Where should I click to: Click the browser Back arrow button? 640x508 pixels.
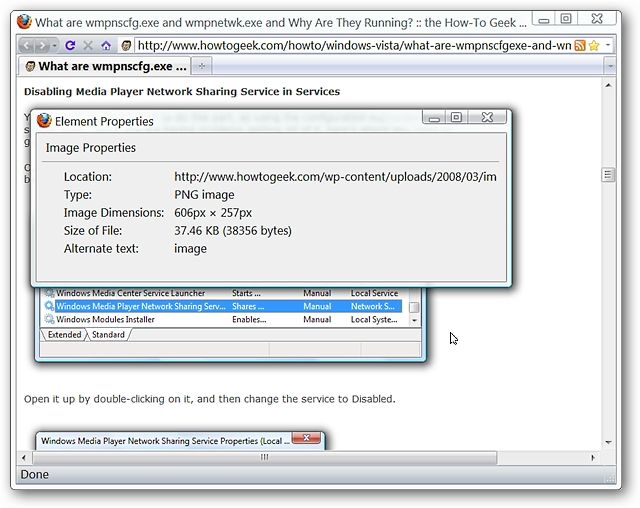26,45
